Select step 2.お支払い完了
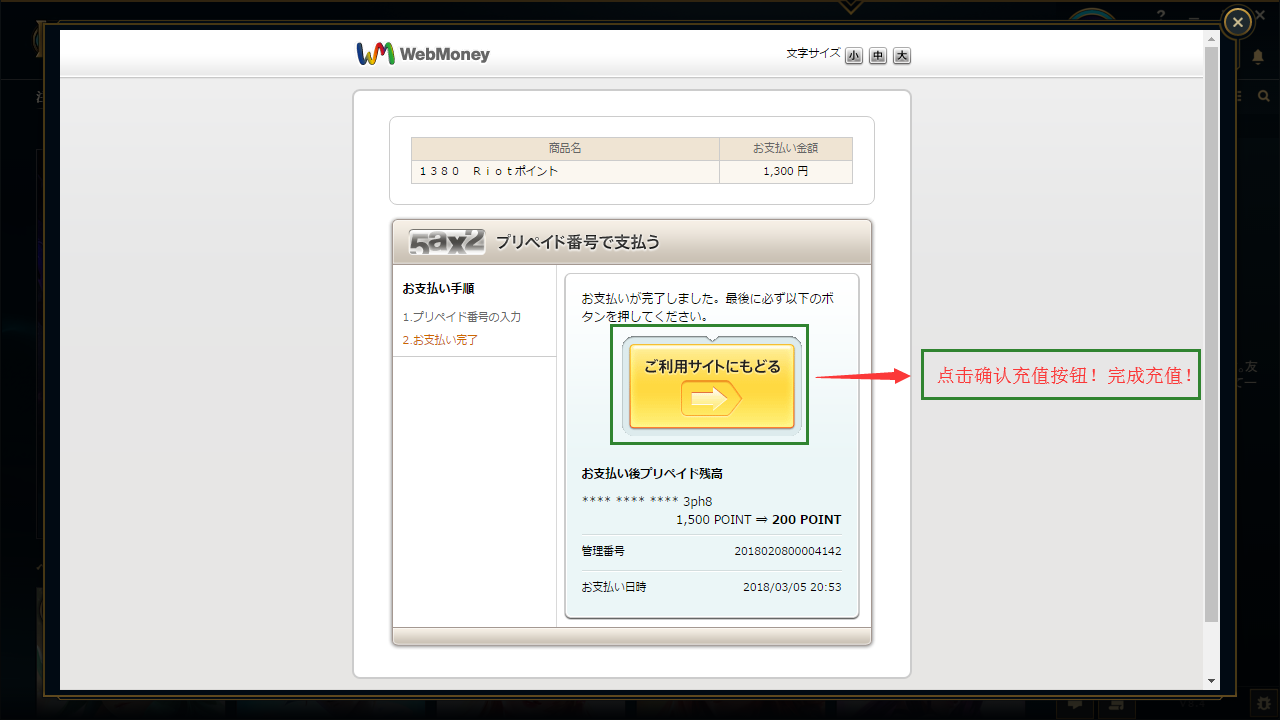The height and width of the screenshot is (720, 1280). [440, 340]
